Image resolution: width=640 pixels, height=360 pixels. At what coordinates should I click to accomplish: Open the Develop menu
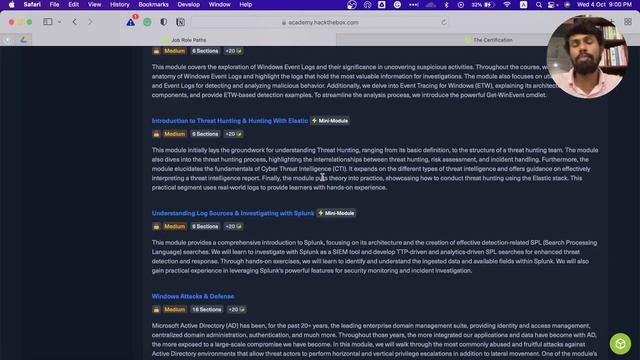click(x=189, y=5)
